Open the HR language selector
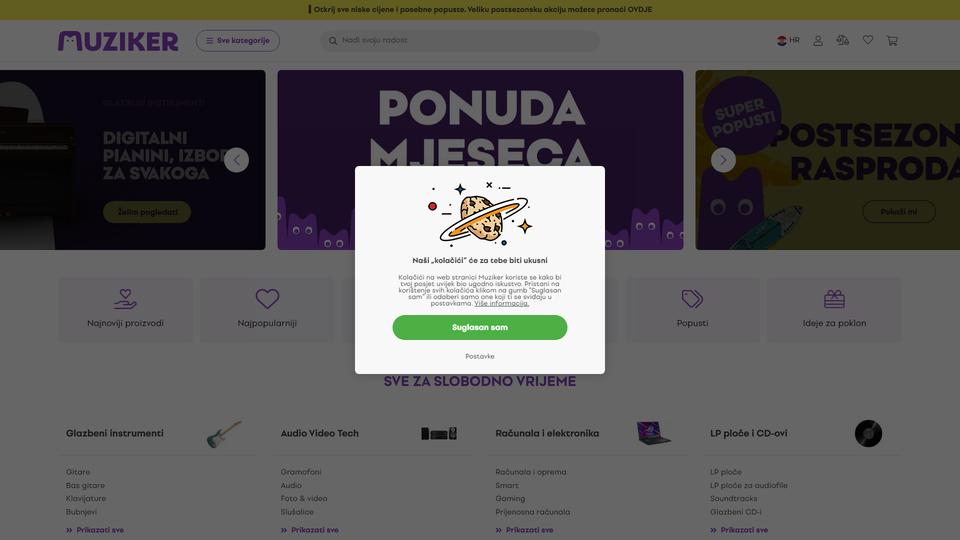 tap(788, 40)
